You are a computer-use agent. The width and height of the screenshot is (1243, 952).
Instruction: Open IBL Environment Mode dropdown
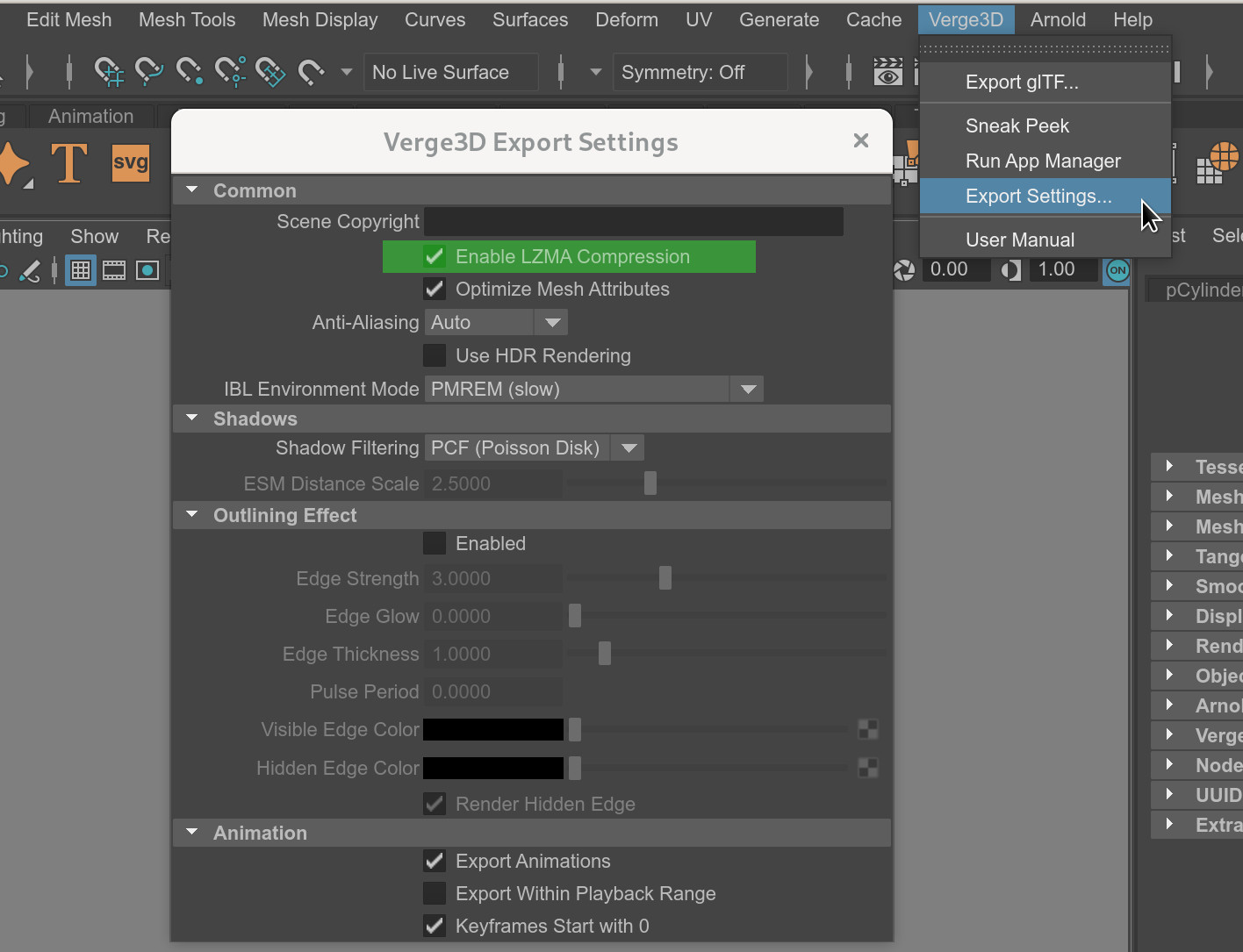pos(593,389)
